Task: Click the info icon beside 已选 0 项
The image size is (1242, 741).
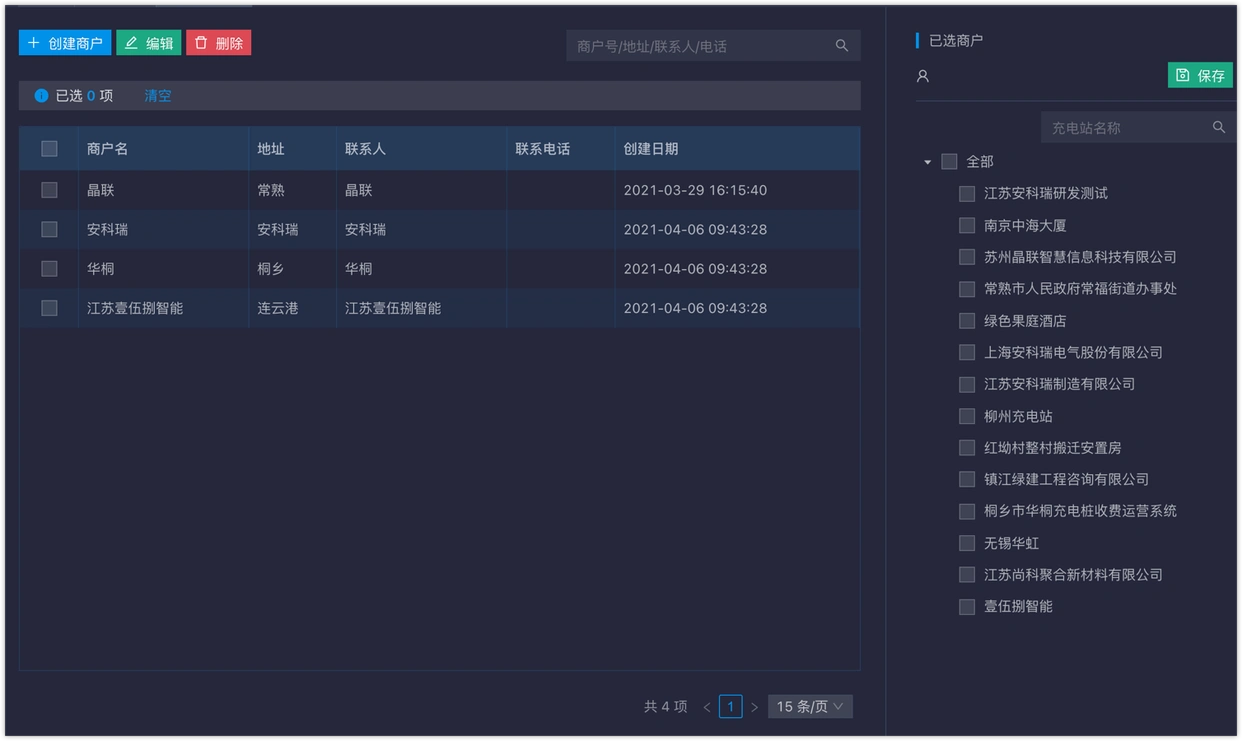Action: [39, 95]
